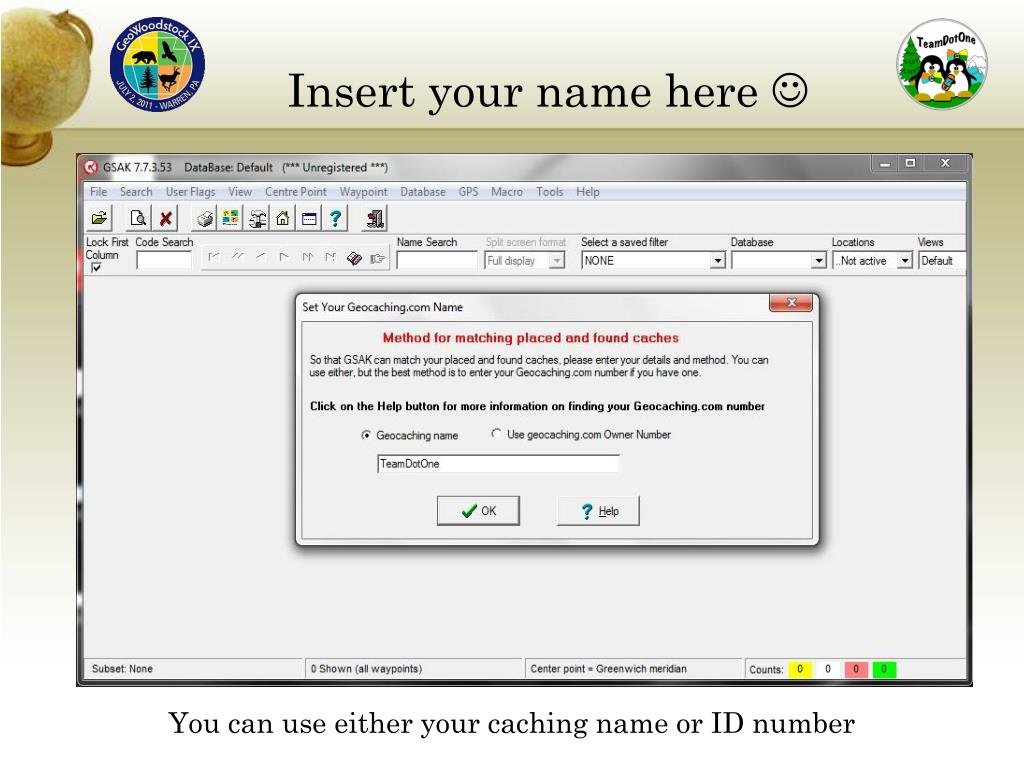Open the Views dropdown showing Default
Viewport: 1024px width, 768px height.
(x=941, y=261)
